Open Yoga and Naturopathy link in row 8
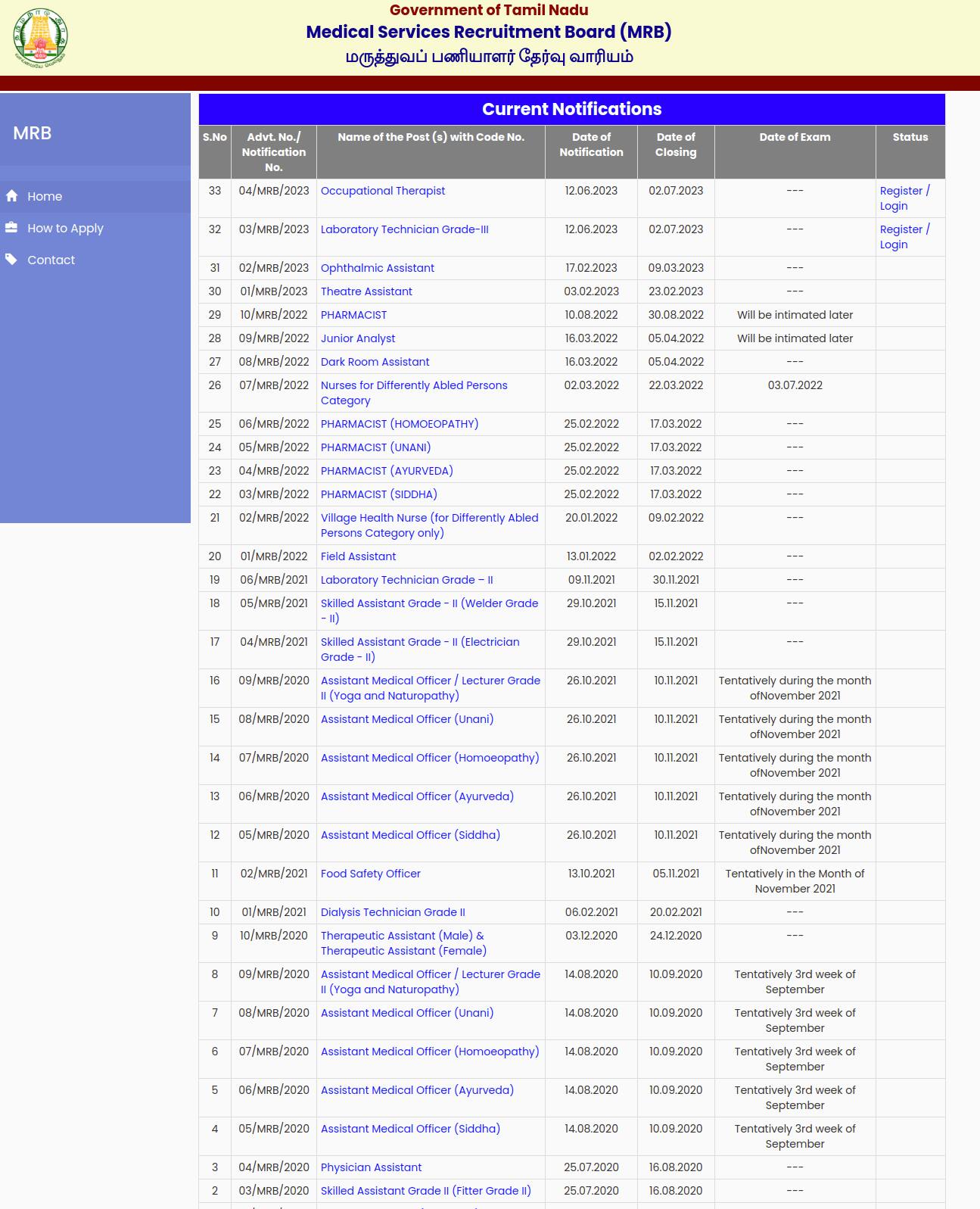Screen dimensions: 980x1209 (x=431, y=982)
